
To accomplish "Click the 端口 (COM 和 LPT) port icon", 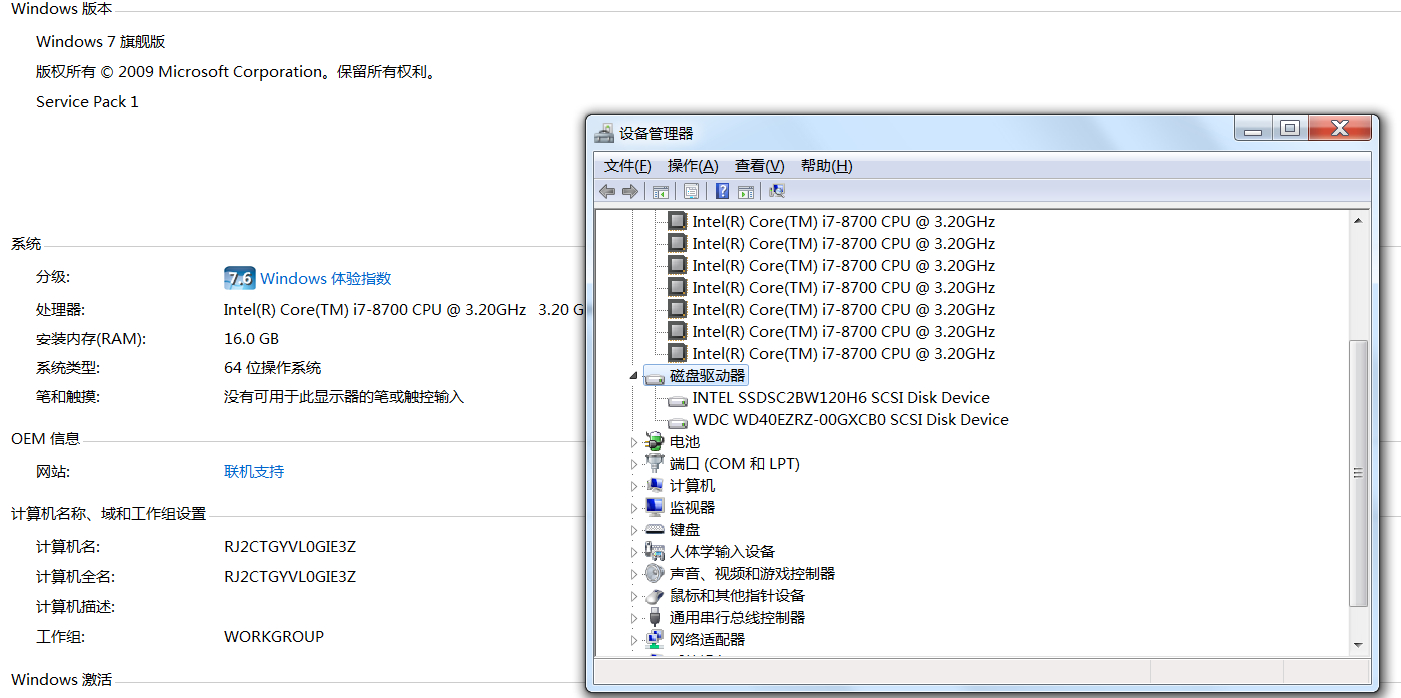I will click(655, 464).
